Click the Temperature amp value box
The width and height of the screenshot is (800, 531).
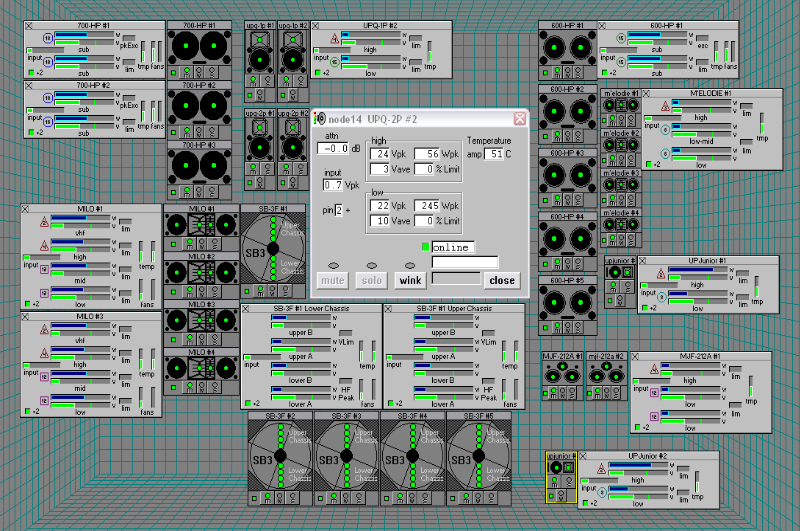(x=496, y=154)
